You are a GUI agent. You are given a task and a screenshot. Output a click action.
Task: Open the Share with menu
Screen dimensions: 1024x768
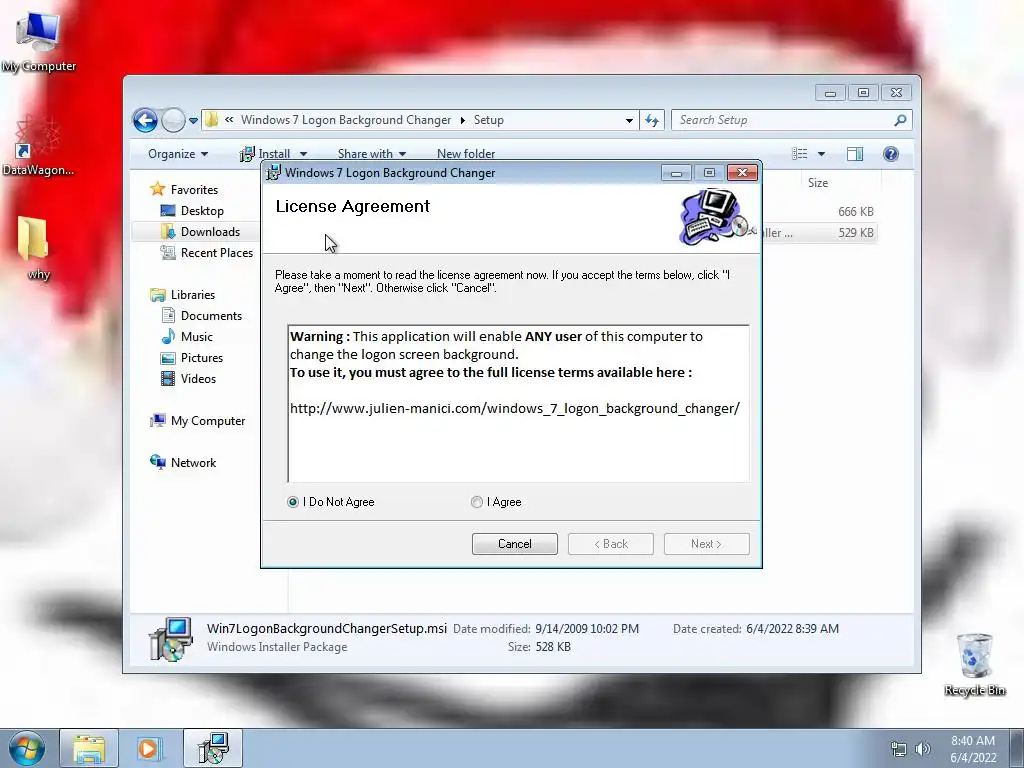tap(372, 154)
